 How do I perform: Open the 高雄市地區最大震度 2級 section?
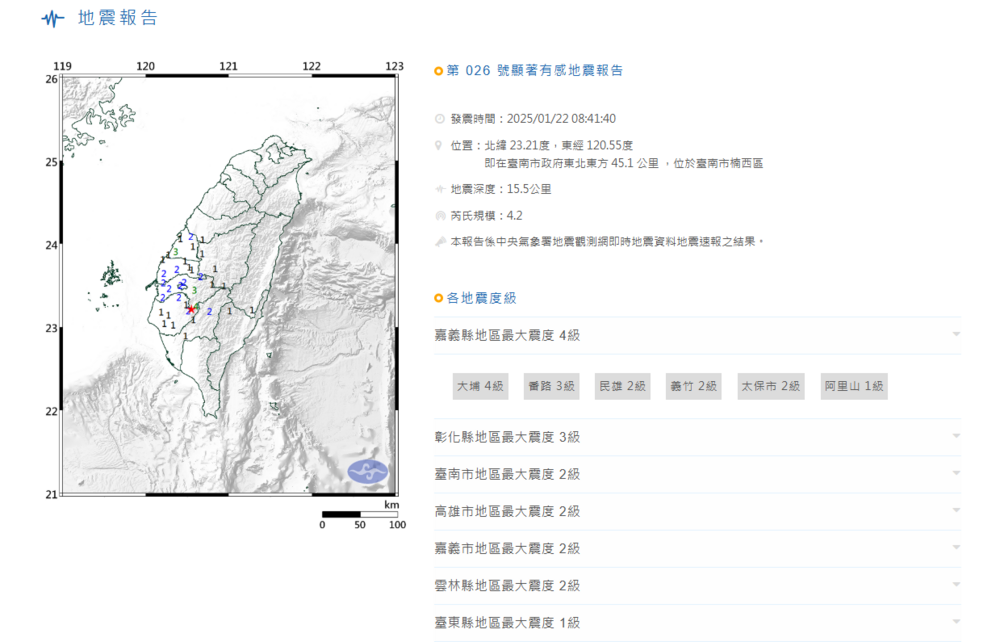pyautogui.click(x=956, y=511)
